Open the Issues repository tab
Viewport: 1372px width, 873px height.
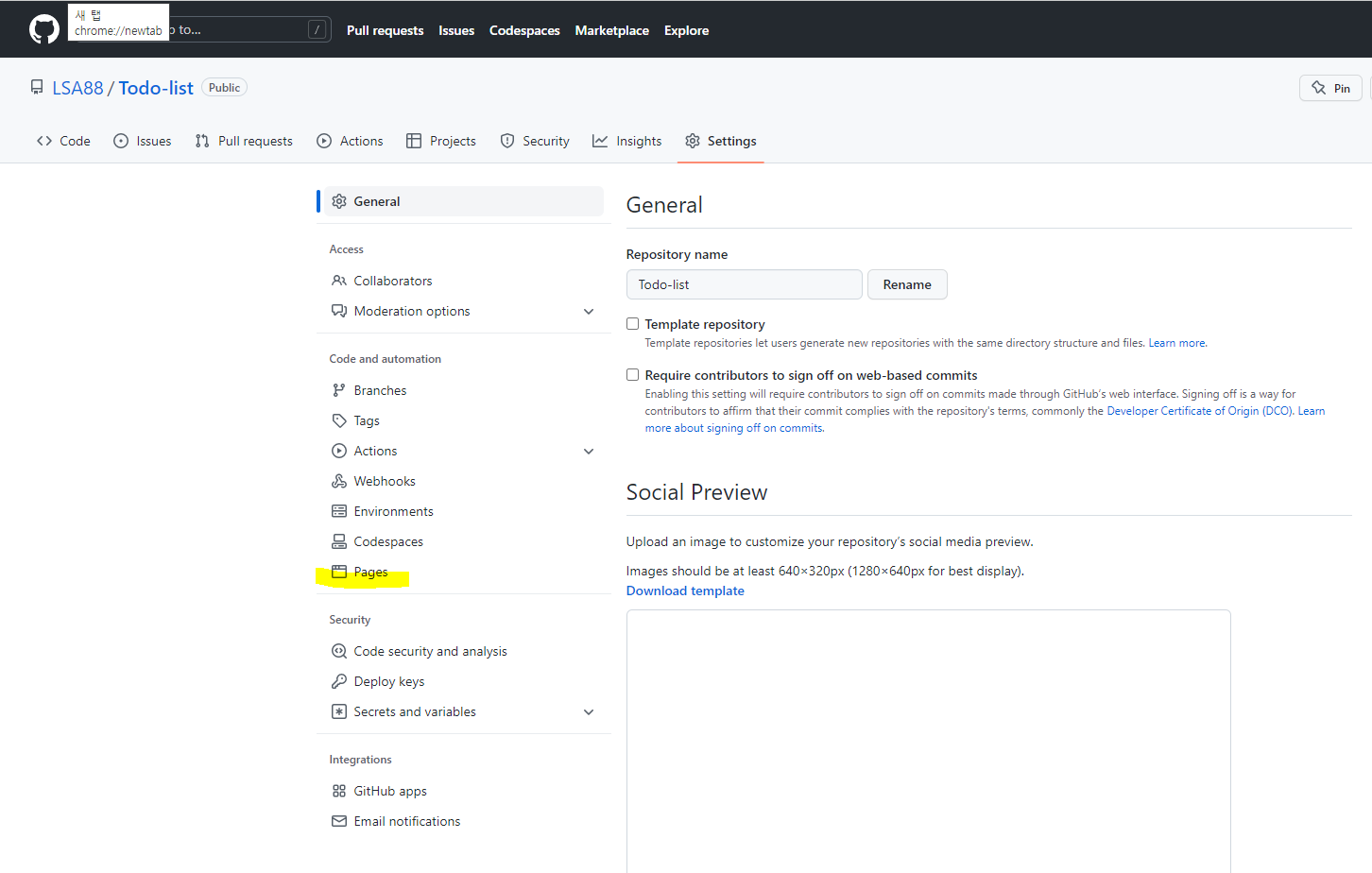[143, 141]
